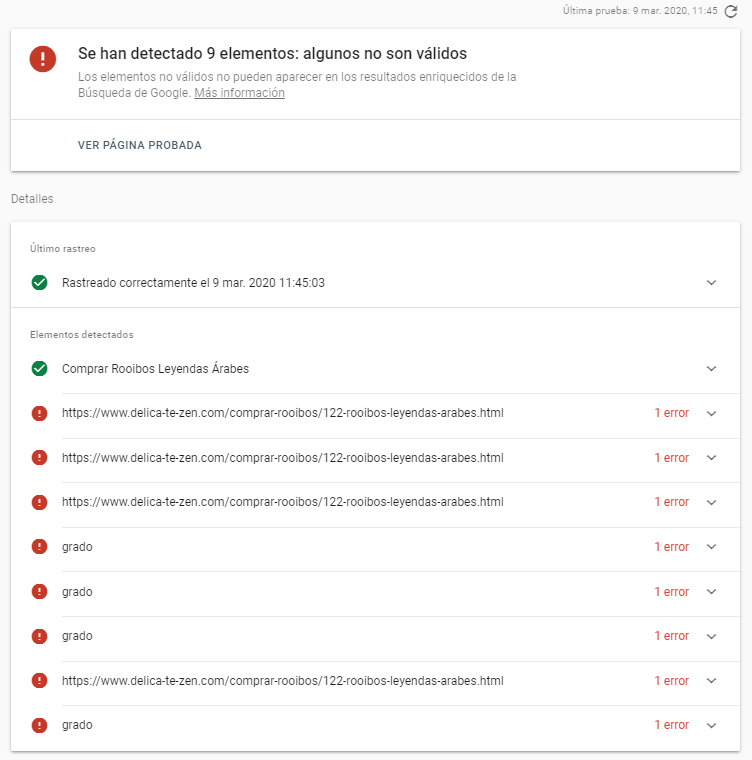Select the fourth delica-te-zen URL entry
Screen dimensions: 752x760
click(282, 681)
